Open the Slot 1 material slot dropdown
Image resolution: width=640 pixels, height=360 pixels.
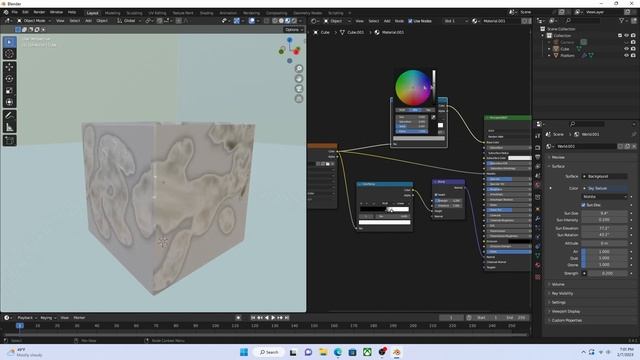(x=456, y=21)
